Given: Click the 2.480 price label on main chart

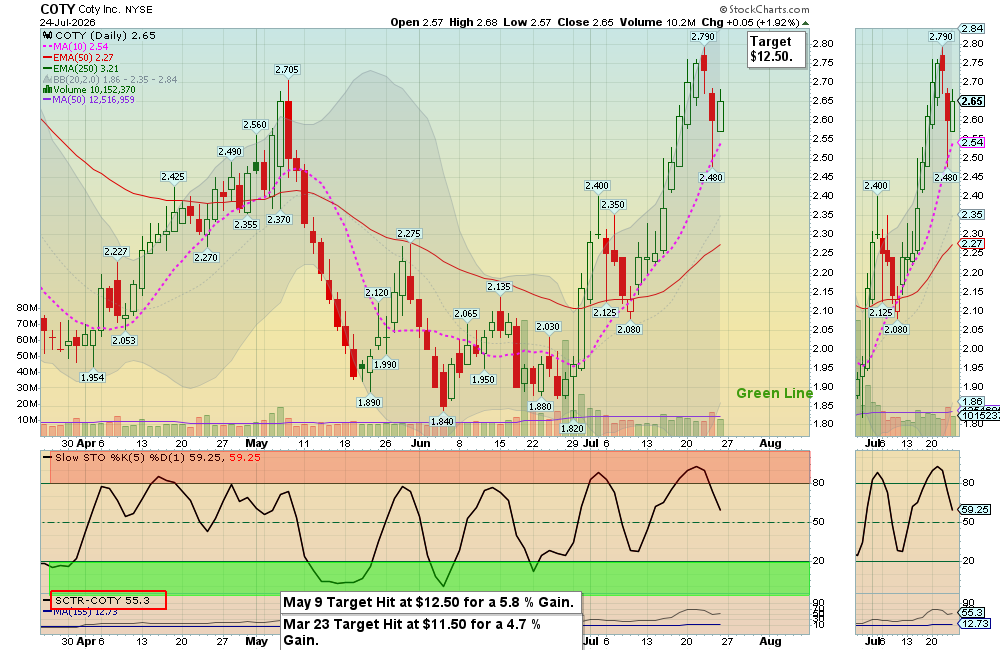Looking at the screenshot, I should point(711,177).
